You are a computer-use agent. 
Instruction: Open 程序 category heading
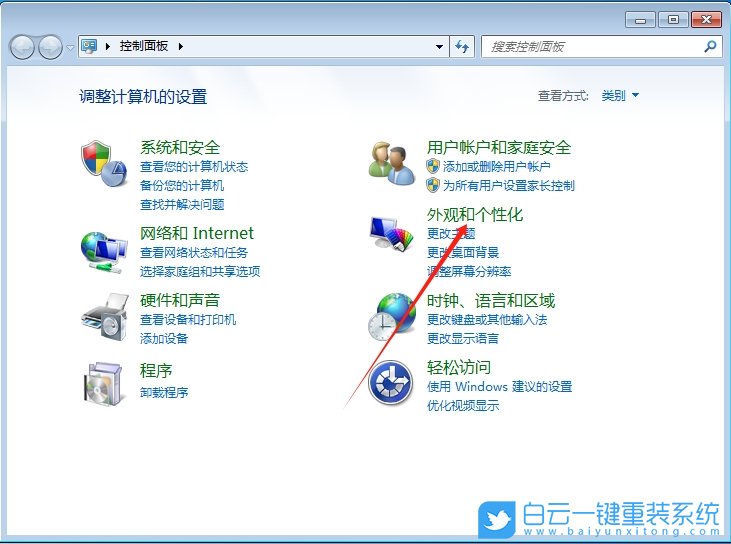(156, 371)
